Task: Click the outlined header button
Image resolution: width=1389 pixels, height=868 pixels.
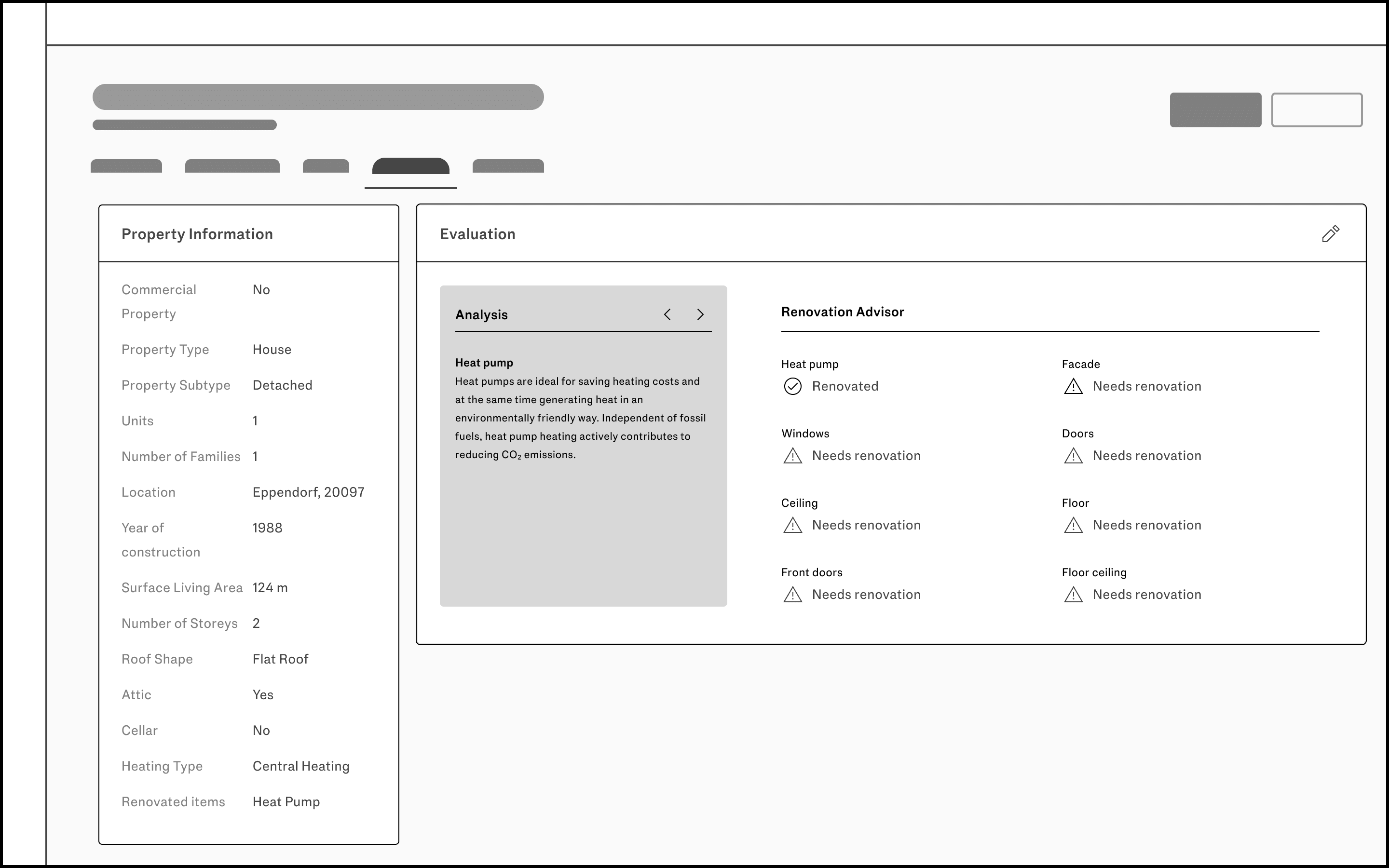Action: [1317, 109]
